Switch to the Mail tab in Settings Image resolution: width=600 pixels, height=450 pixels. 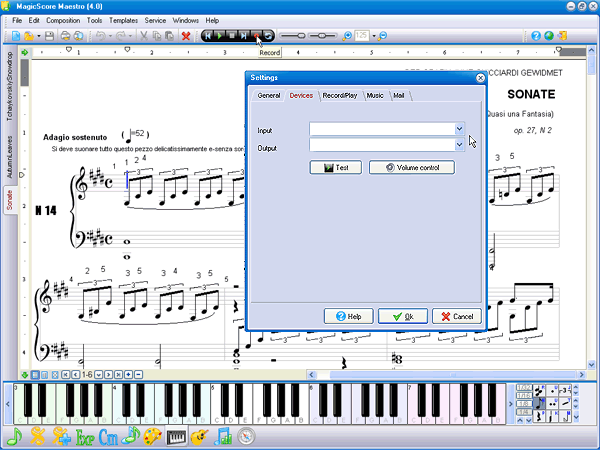click(x=399, y=95)
